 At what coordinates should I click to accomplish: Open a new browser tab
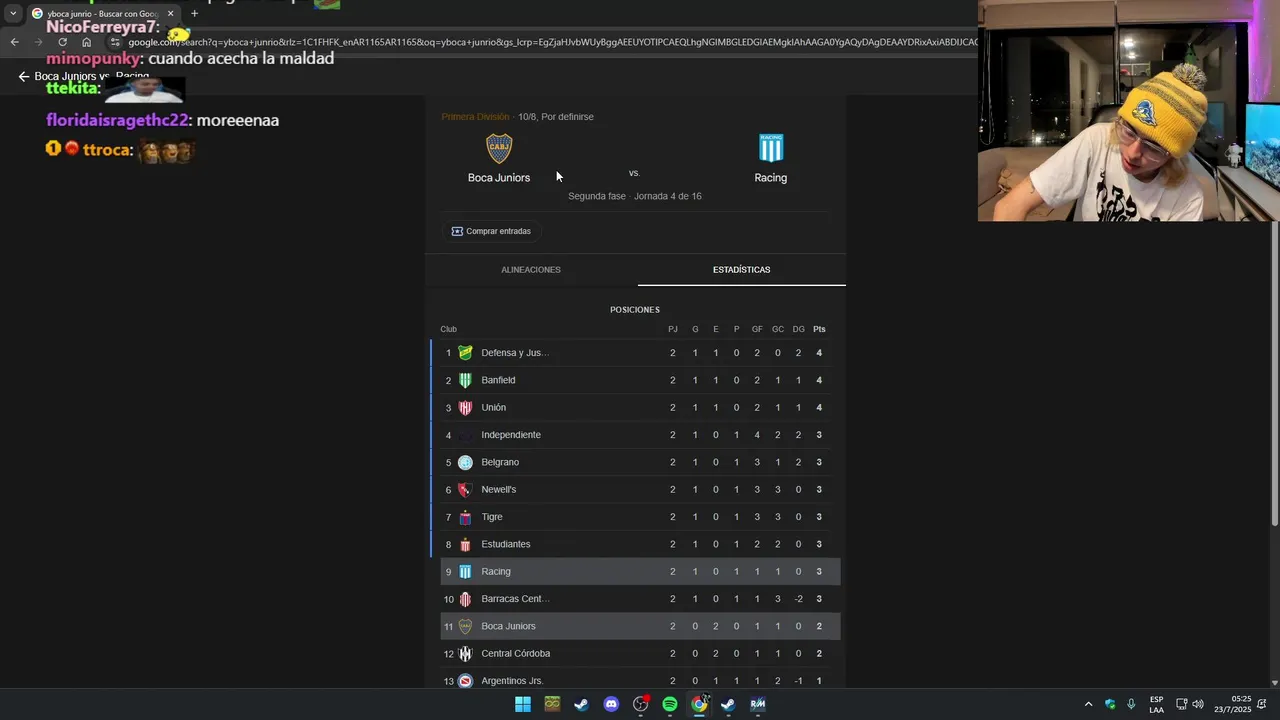click(x=194, y=14)
